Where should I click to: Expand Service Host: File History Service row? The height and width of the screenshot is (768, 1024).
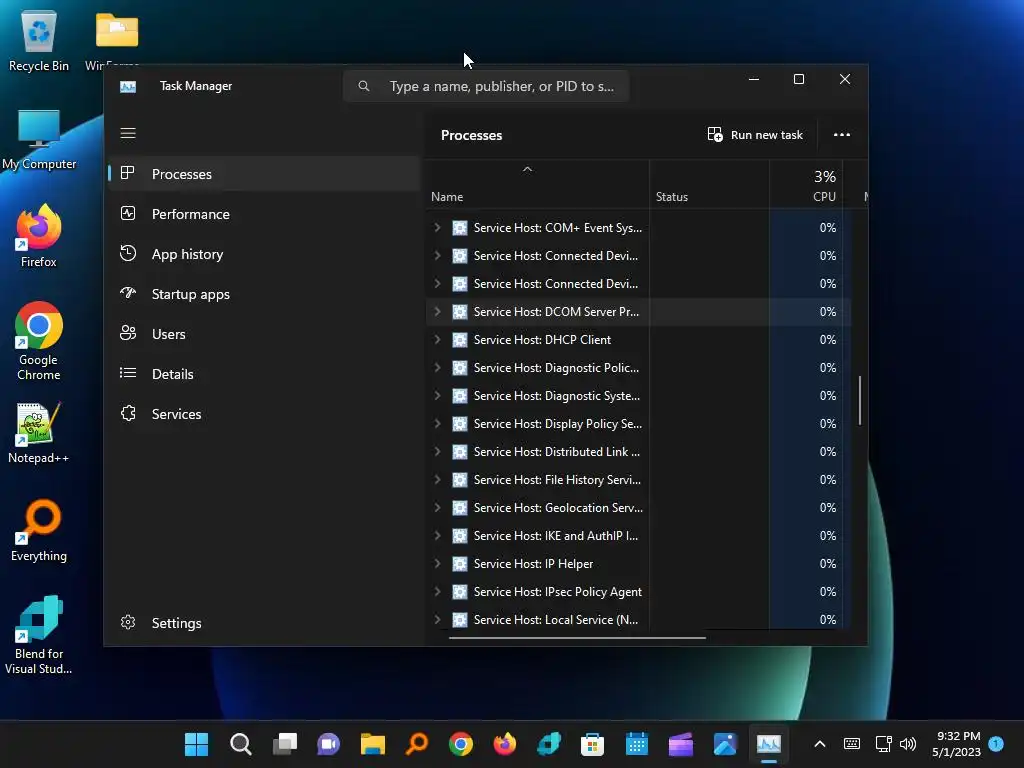[x=437, y=479]
